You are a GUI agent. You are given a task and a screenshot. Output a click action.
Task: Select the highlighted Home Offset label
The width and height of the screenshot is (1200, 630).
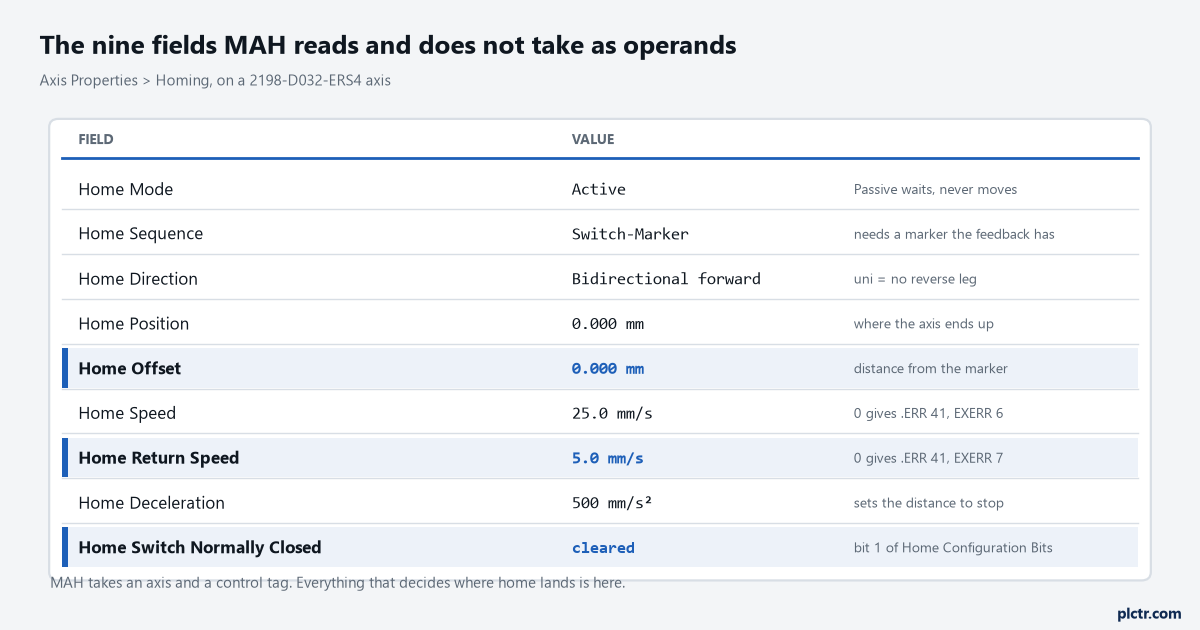pyautogui.click(x=130, y=368)
